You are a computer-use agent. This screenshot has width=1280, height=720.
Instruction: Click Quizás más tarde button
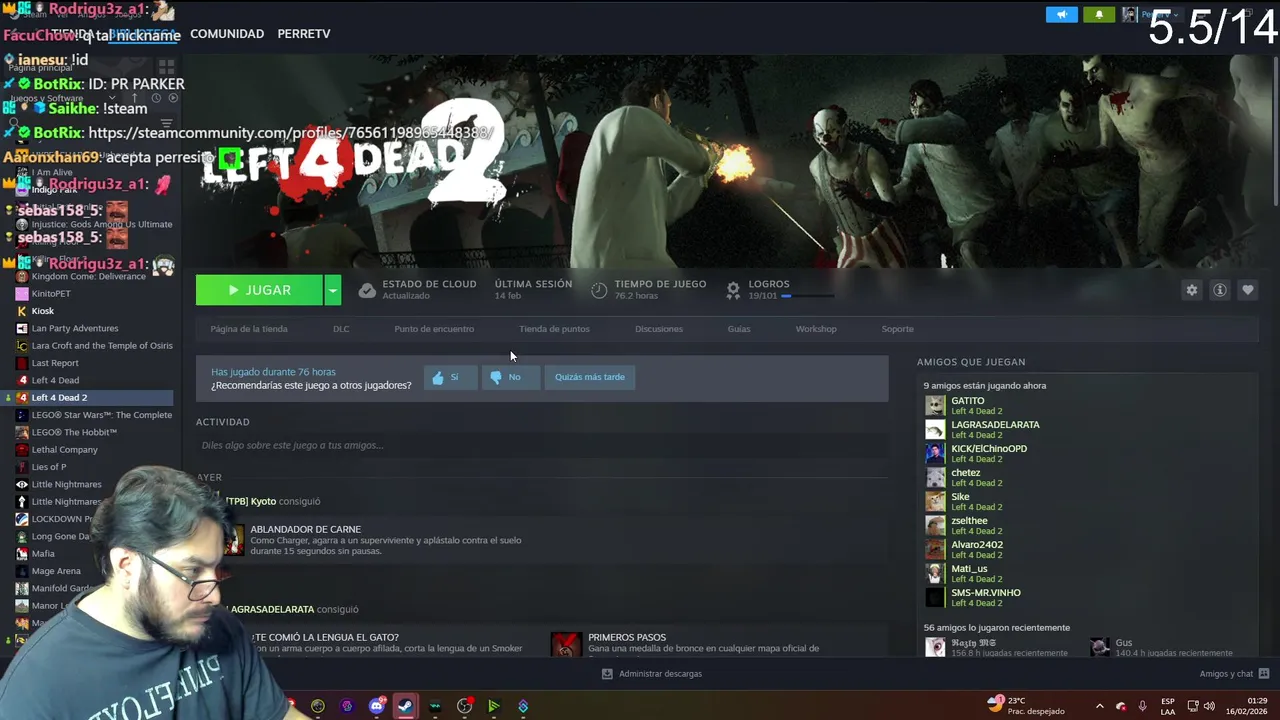pyautogui.click(x=590, y=377)
